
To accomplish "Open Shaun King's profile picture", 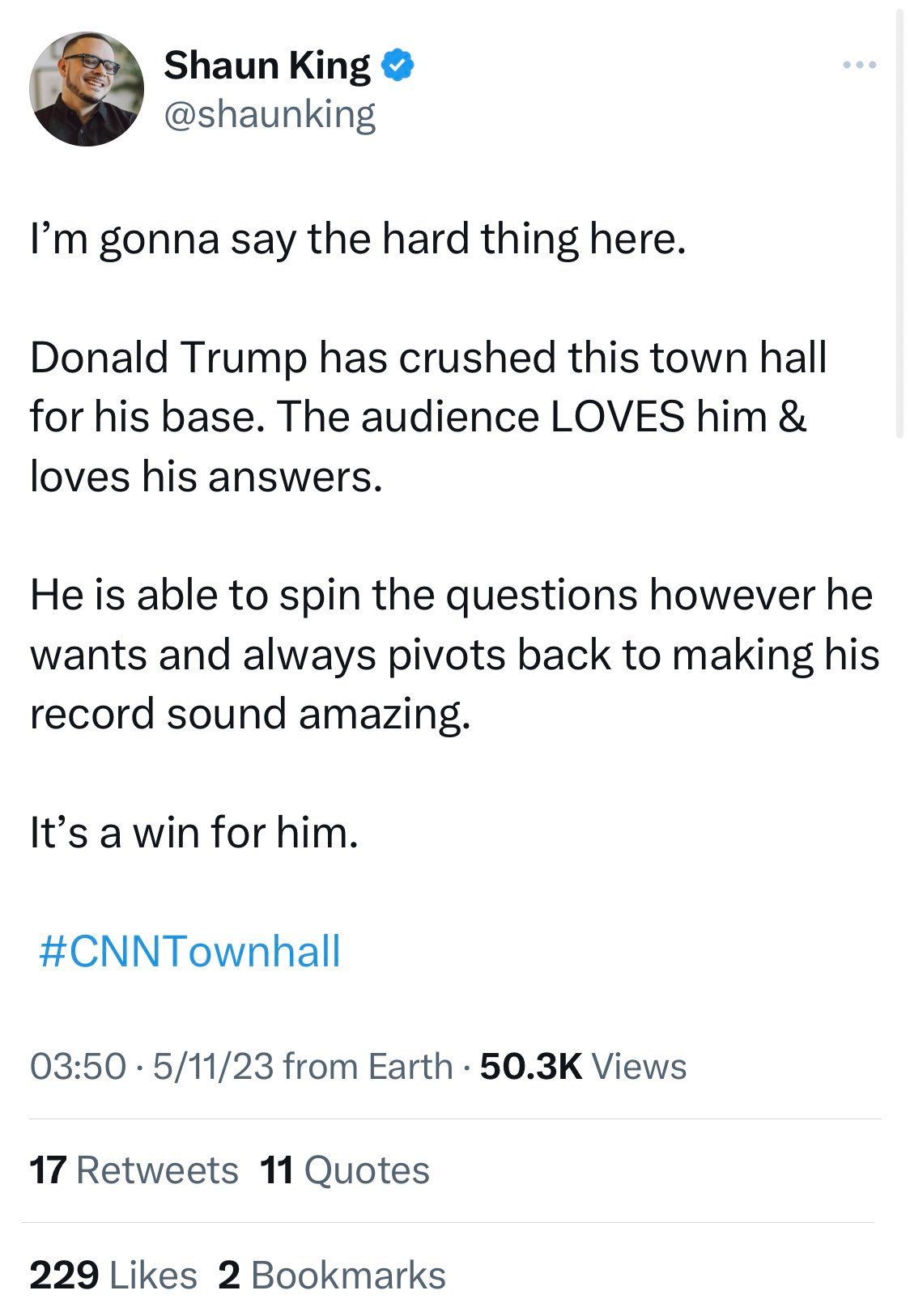I will (x=86, y=89).
